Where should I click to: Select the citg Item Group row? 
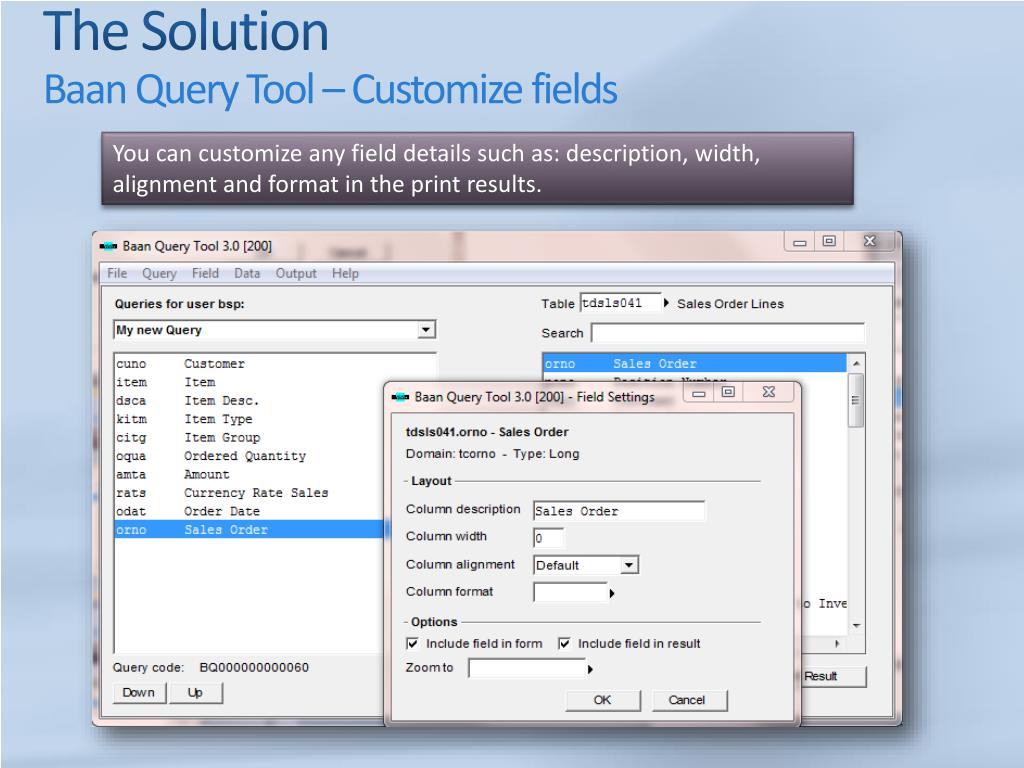[248, 438]
